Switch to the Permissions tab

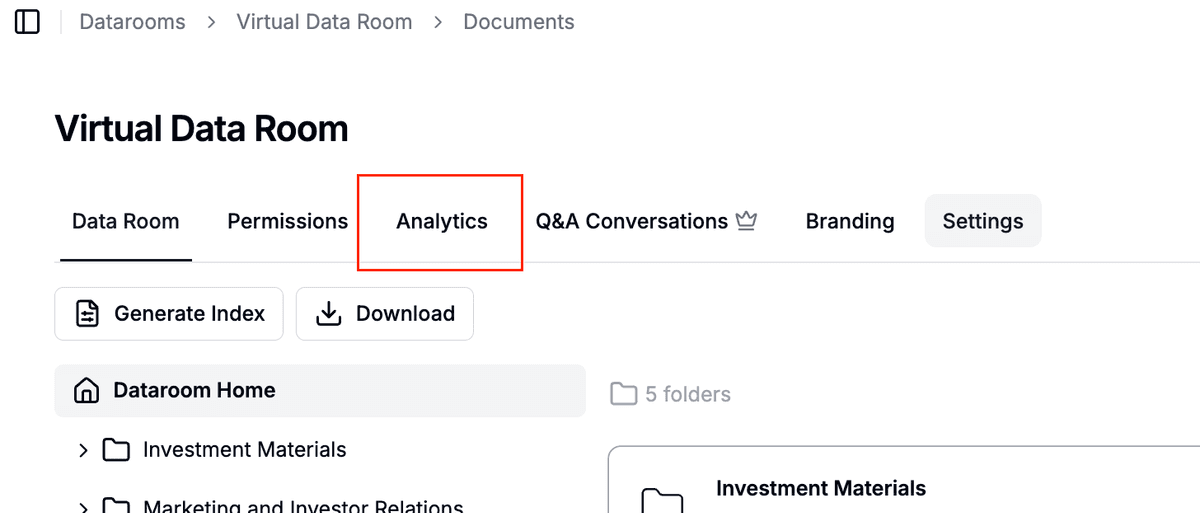click(x=288, y=221)
